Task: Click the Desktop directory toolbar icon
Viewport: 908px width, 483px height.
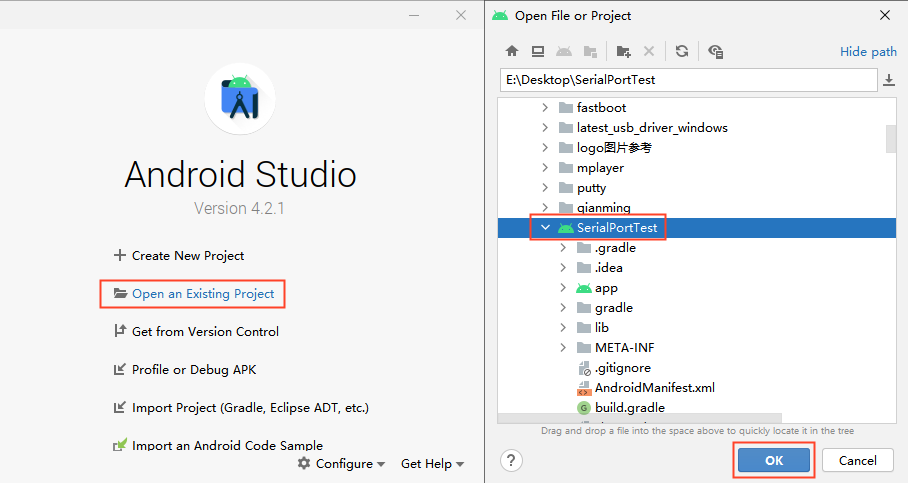Action: pos(537,51)
